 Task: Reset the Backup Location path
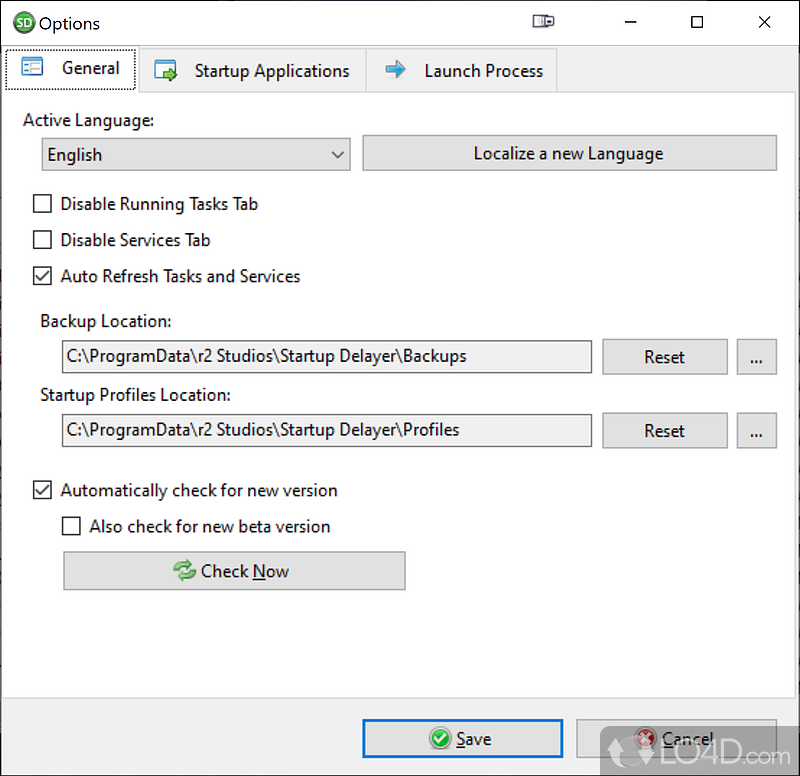click(x=664, y=357)
